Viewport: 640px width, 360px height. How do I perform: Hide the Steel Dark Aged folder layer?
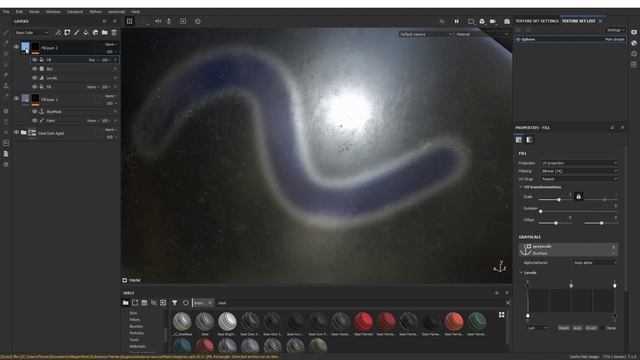[16, 132]
